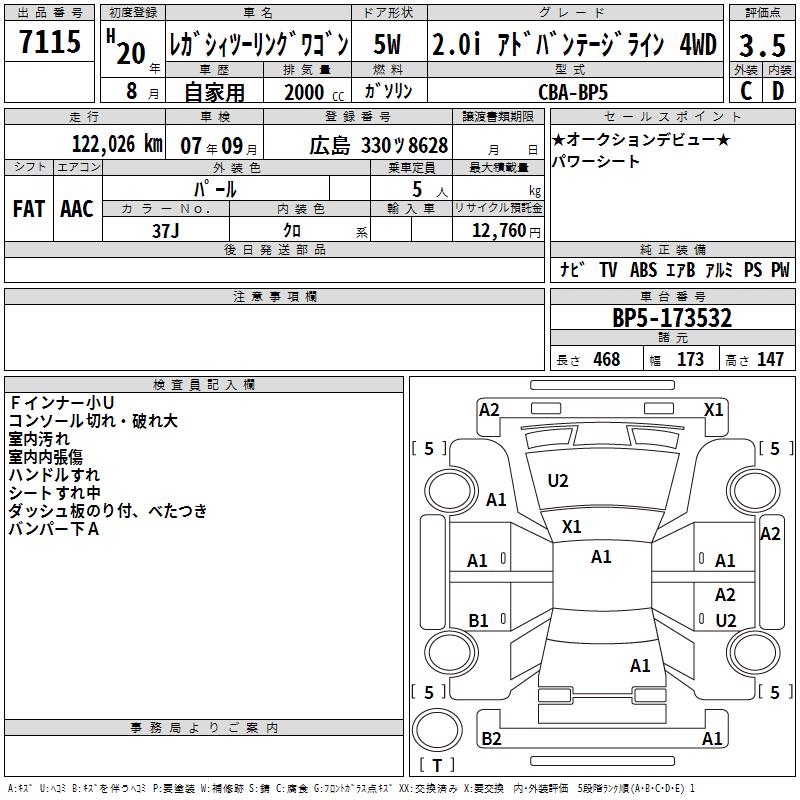Select the fuel type ガソリン
Image resolution: width=800 pixels, height=800 pixels.
click(388, 91)
